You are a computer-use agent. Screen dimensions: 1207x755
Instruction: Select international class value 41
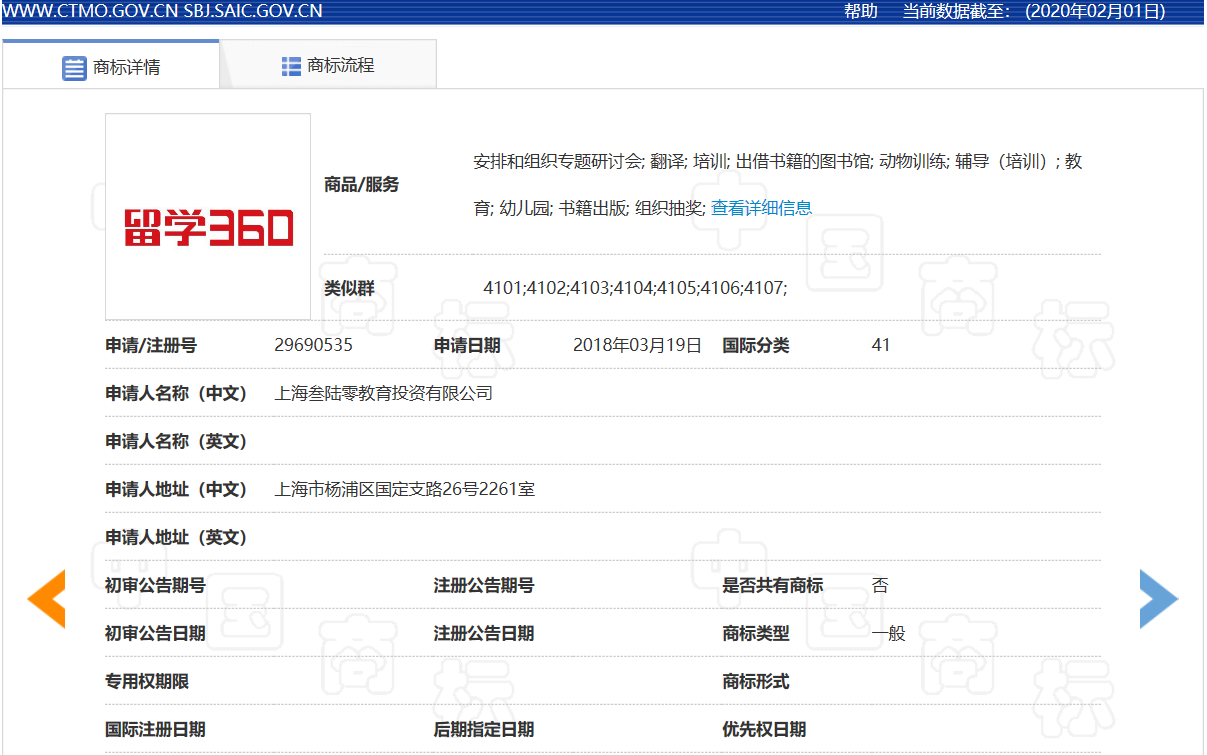point(881,345)
